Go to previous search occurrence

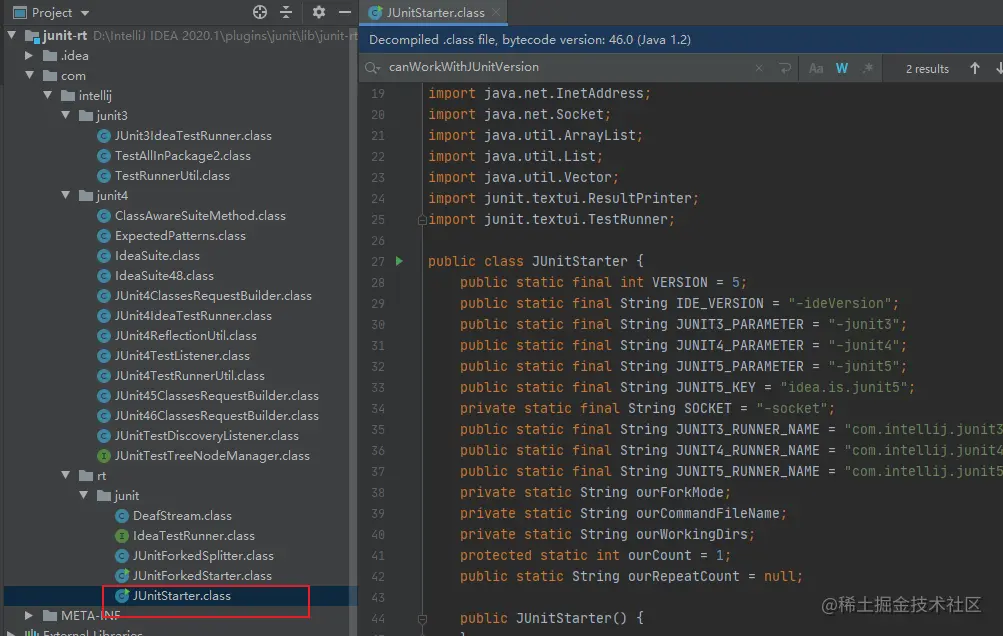click(974, 68)
